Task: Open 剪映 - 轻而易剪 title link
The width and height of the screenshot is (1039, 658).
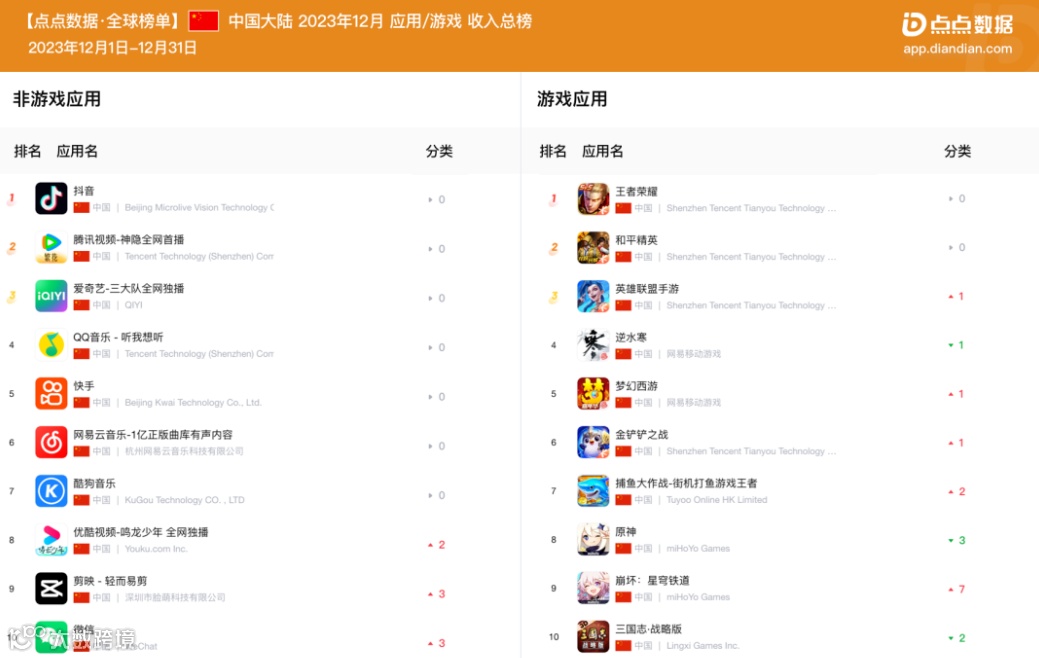Action: tap(110, 580)
